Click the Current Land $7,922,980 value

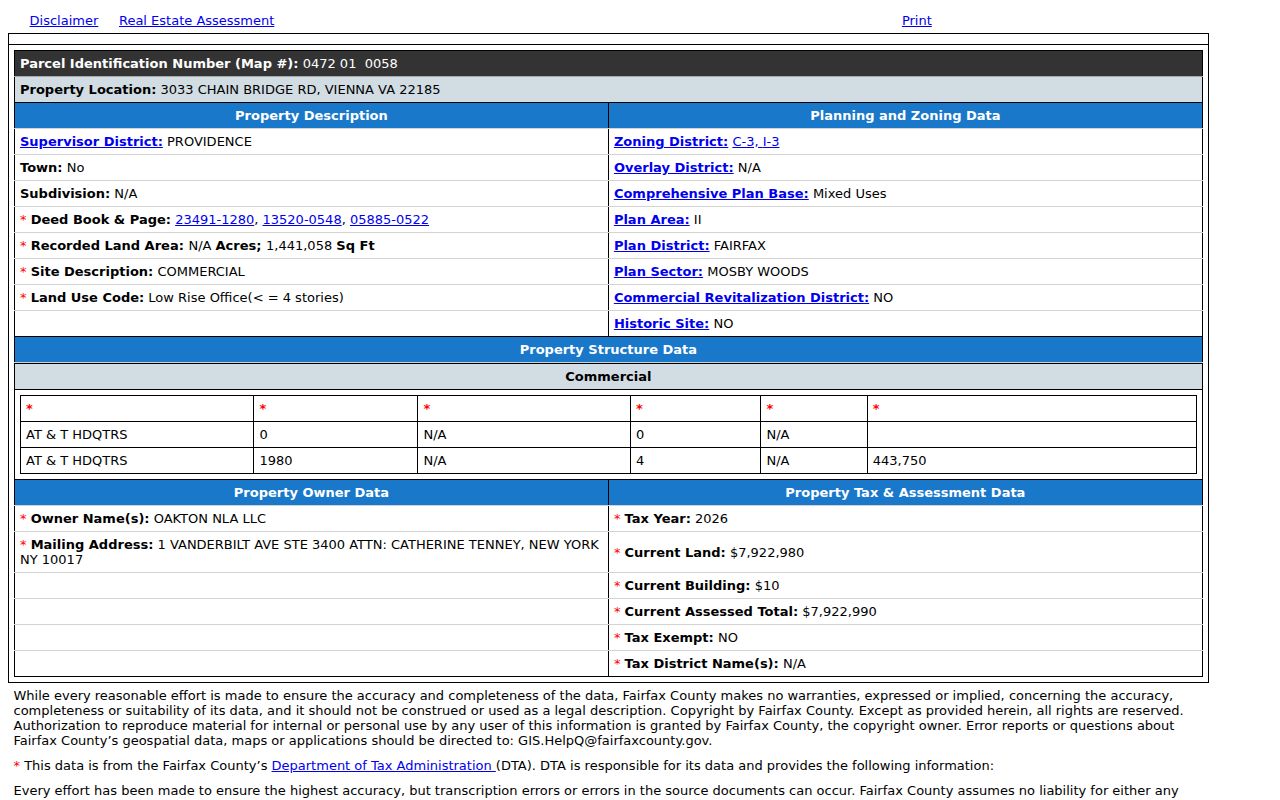tap(767, 552)
